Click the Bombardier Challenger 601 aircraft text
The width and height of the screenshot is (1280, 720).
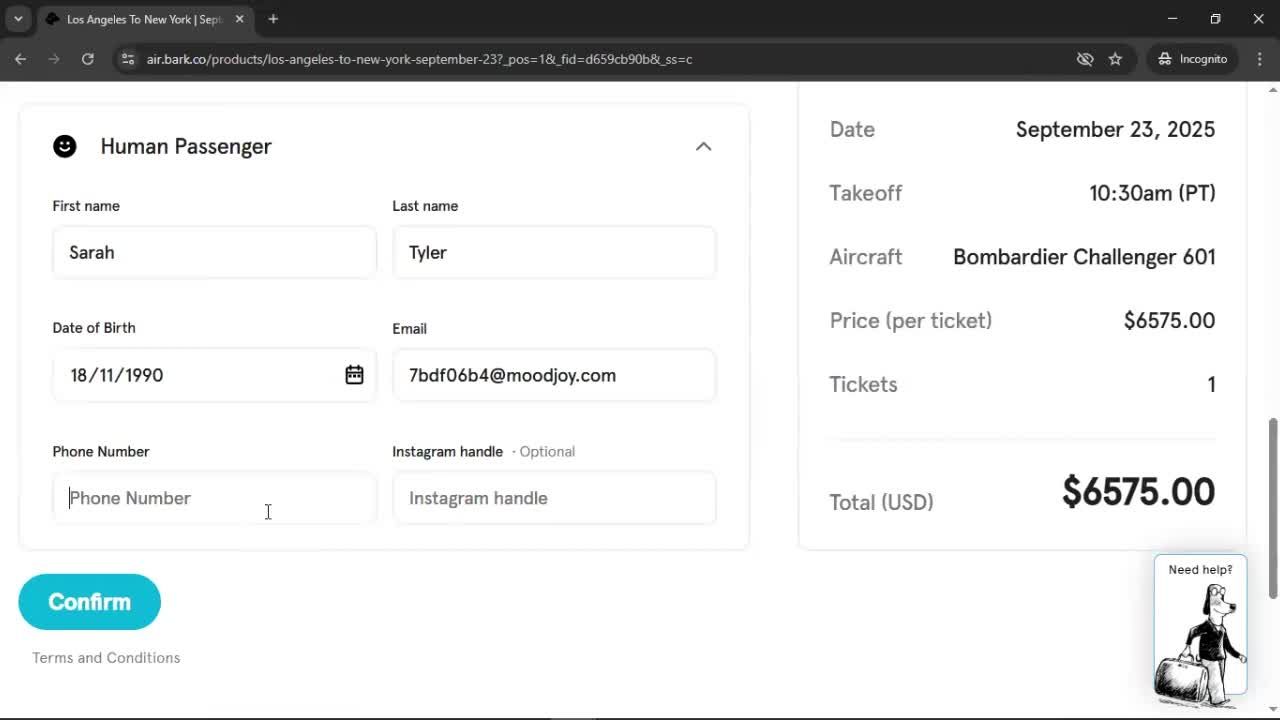pos(1084,257)
